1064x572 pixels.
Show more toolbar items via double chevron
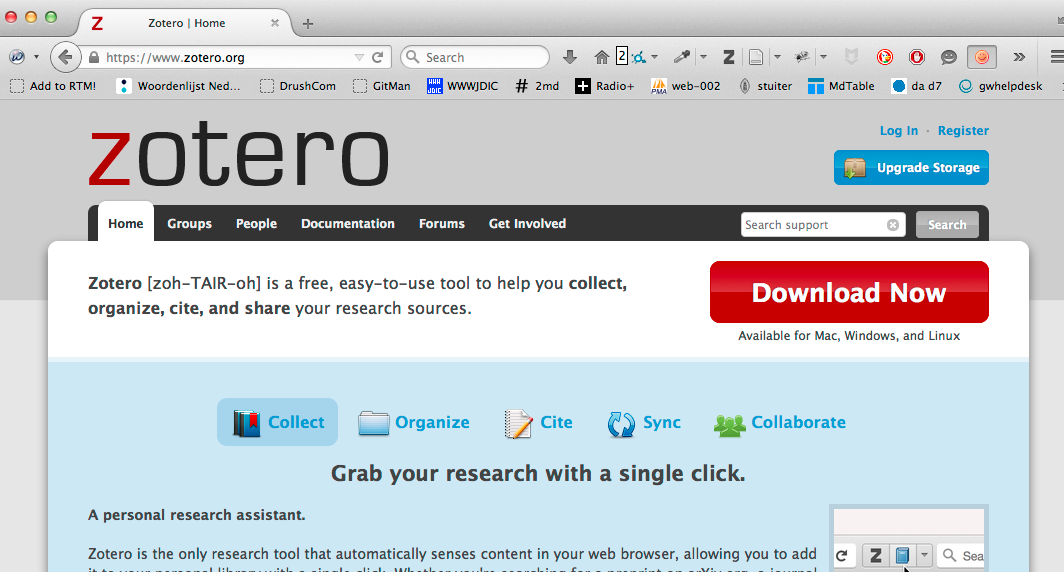tap(1019, 57)
